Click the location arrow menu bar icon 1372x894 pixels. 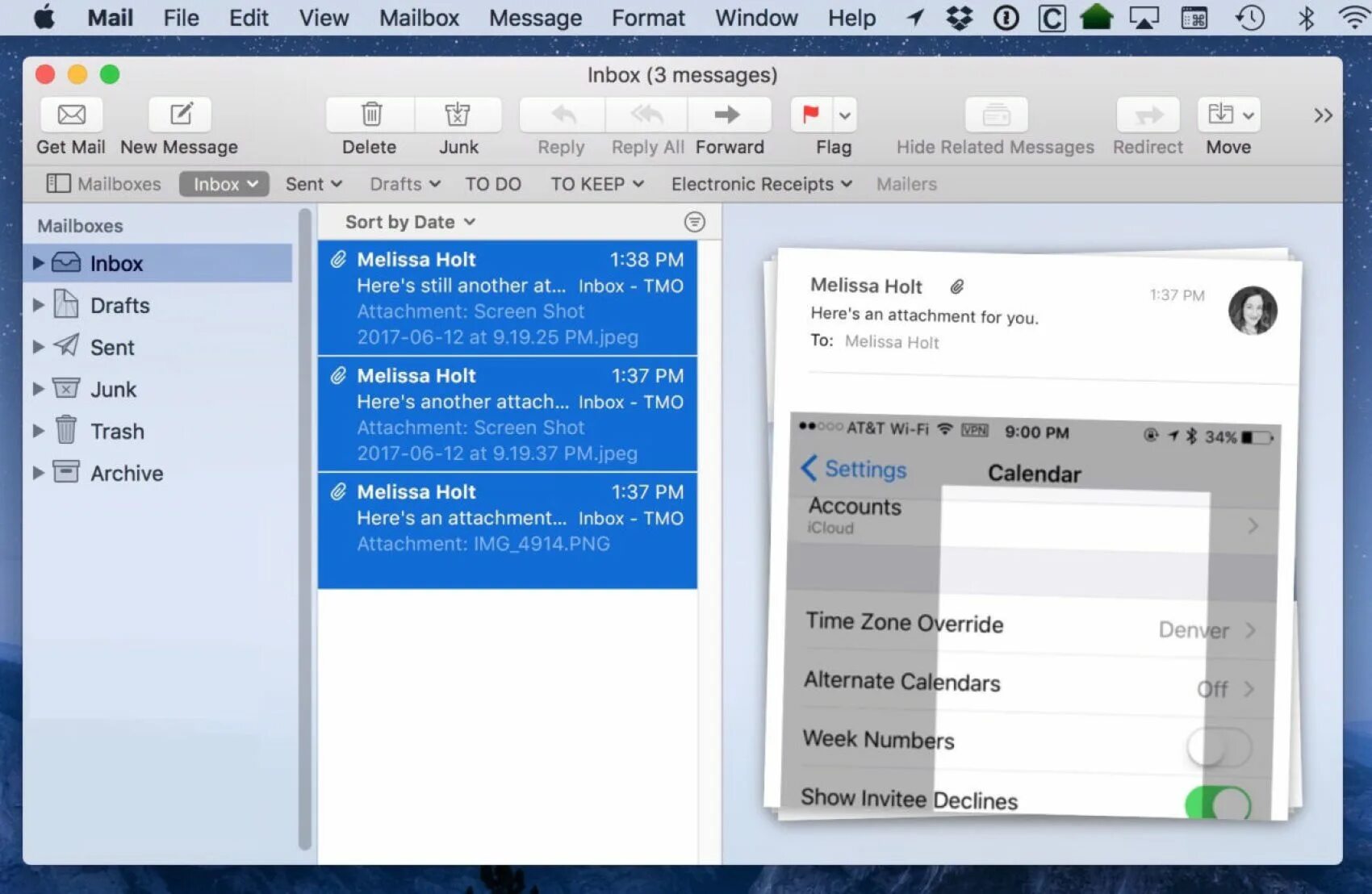[x=914, y=18]
